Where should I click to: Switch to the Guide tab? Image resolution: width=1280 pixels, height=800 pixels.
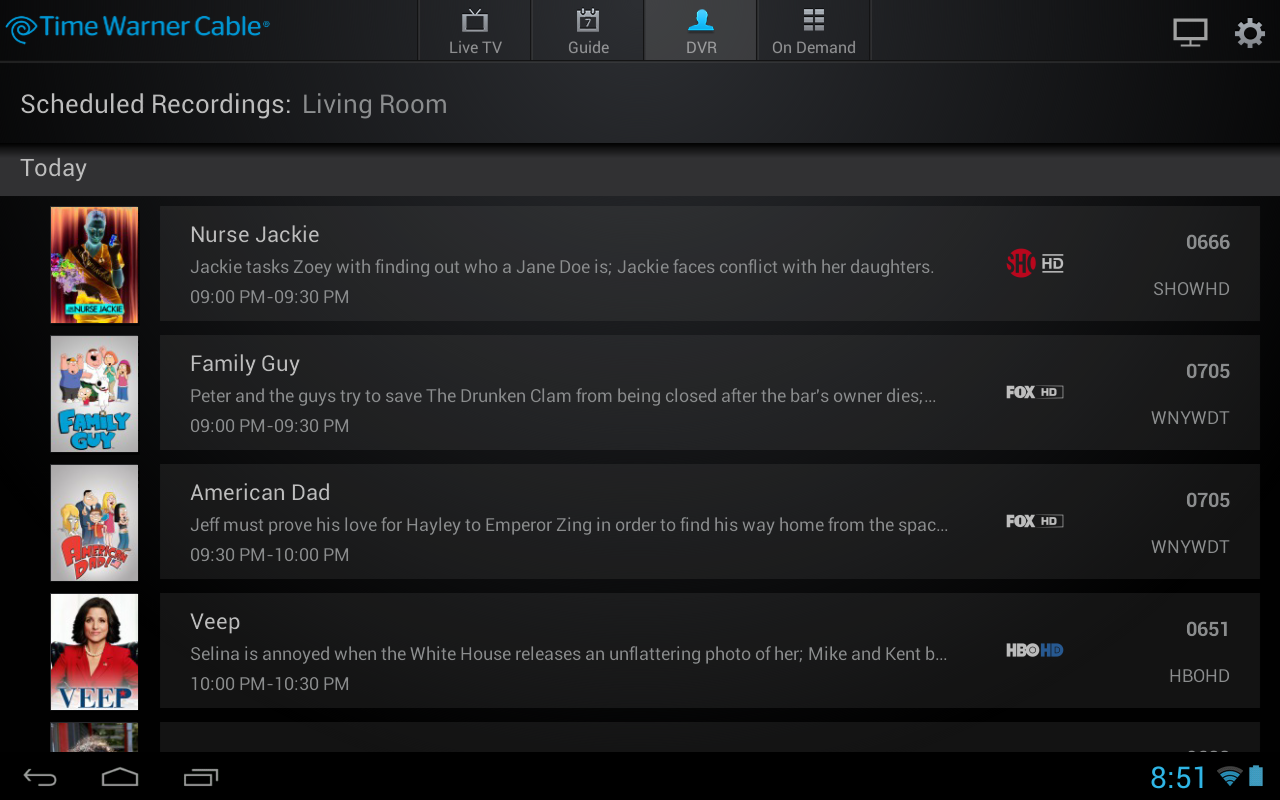588,30
